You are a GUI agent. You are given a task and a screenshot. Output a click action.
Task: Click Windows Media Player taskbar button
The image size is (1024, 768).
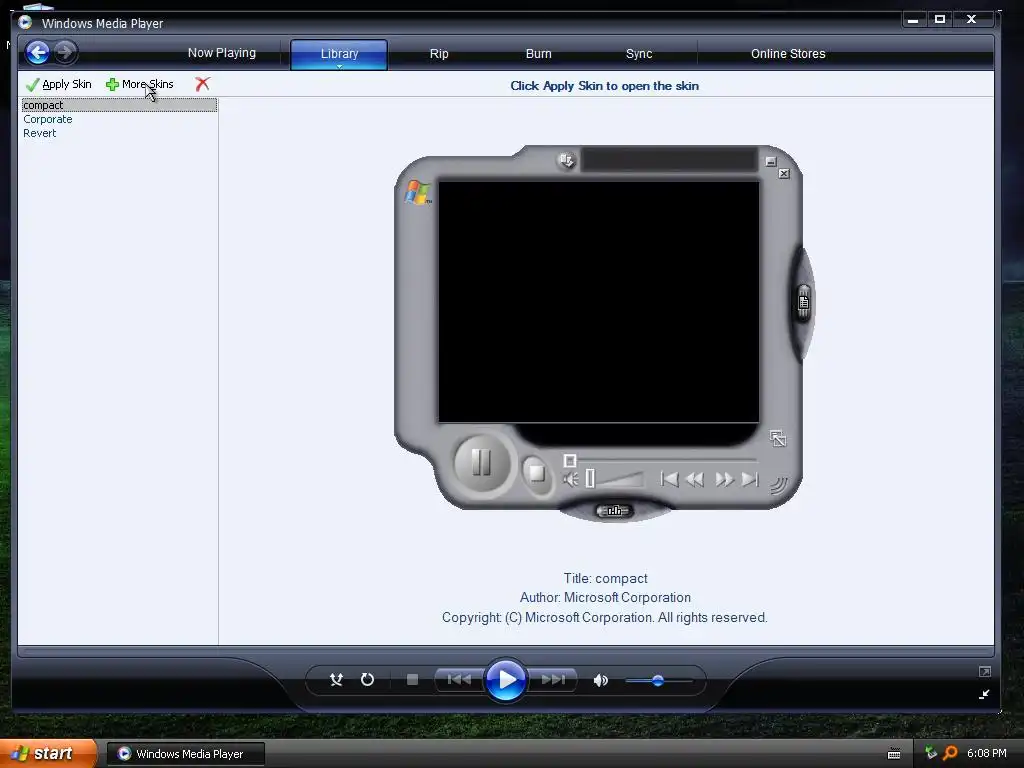point(186,754)
